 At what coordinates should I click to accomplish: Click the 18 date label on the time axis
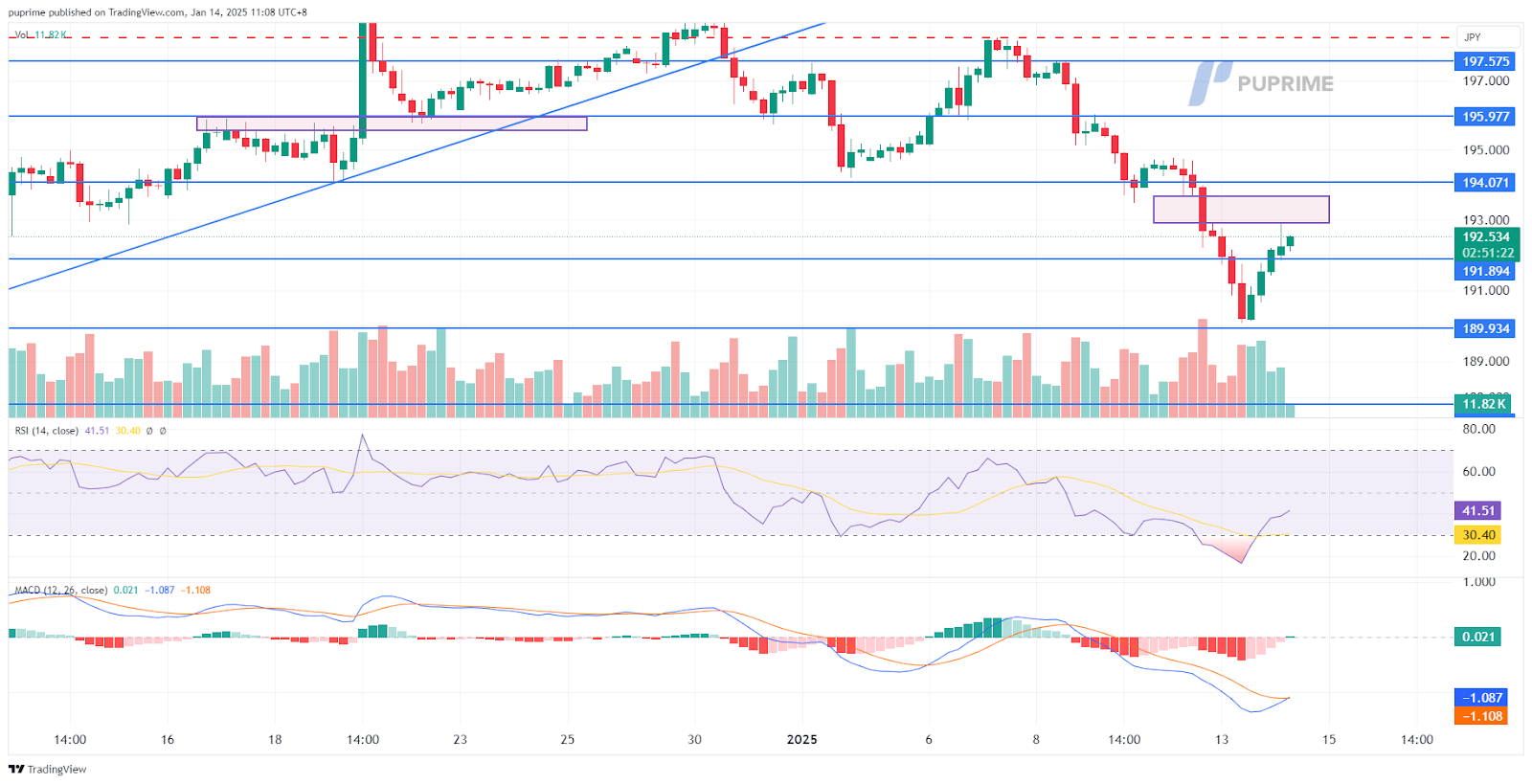click(x=275, y=739)
